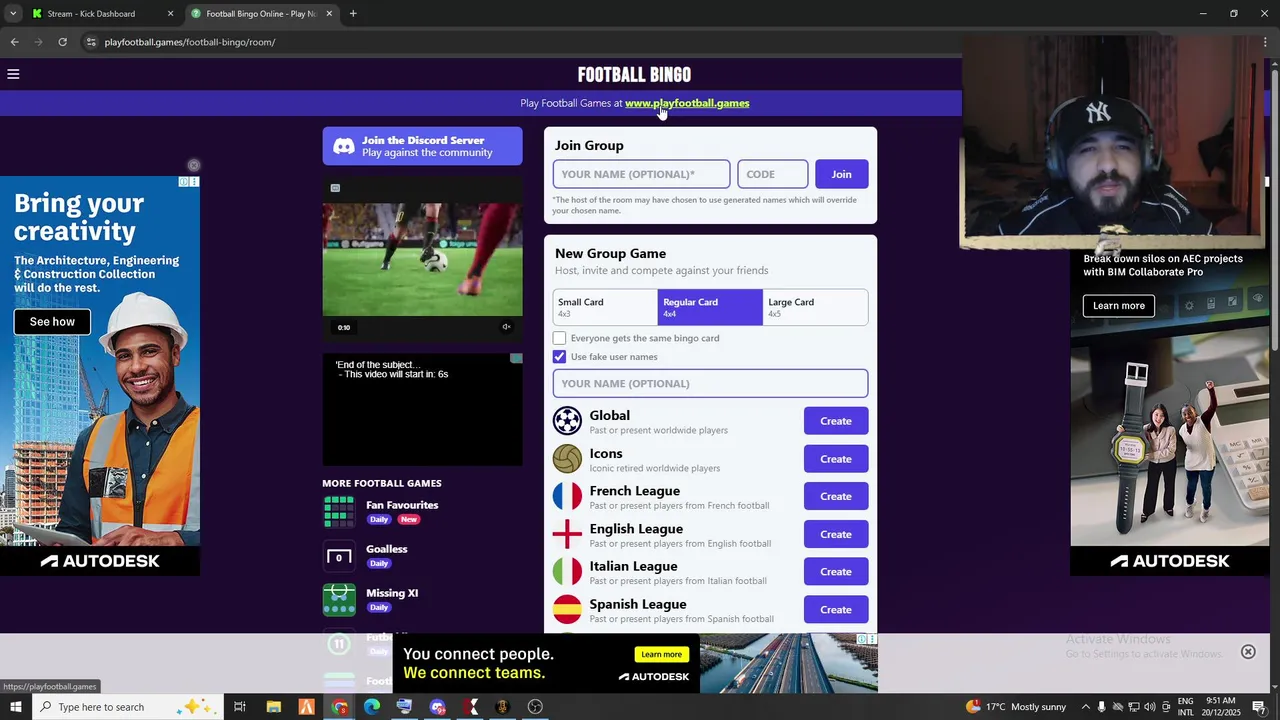This screenshot has height=720, width=1280.
Task: Create a Spanish League game
Action: 836,609
